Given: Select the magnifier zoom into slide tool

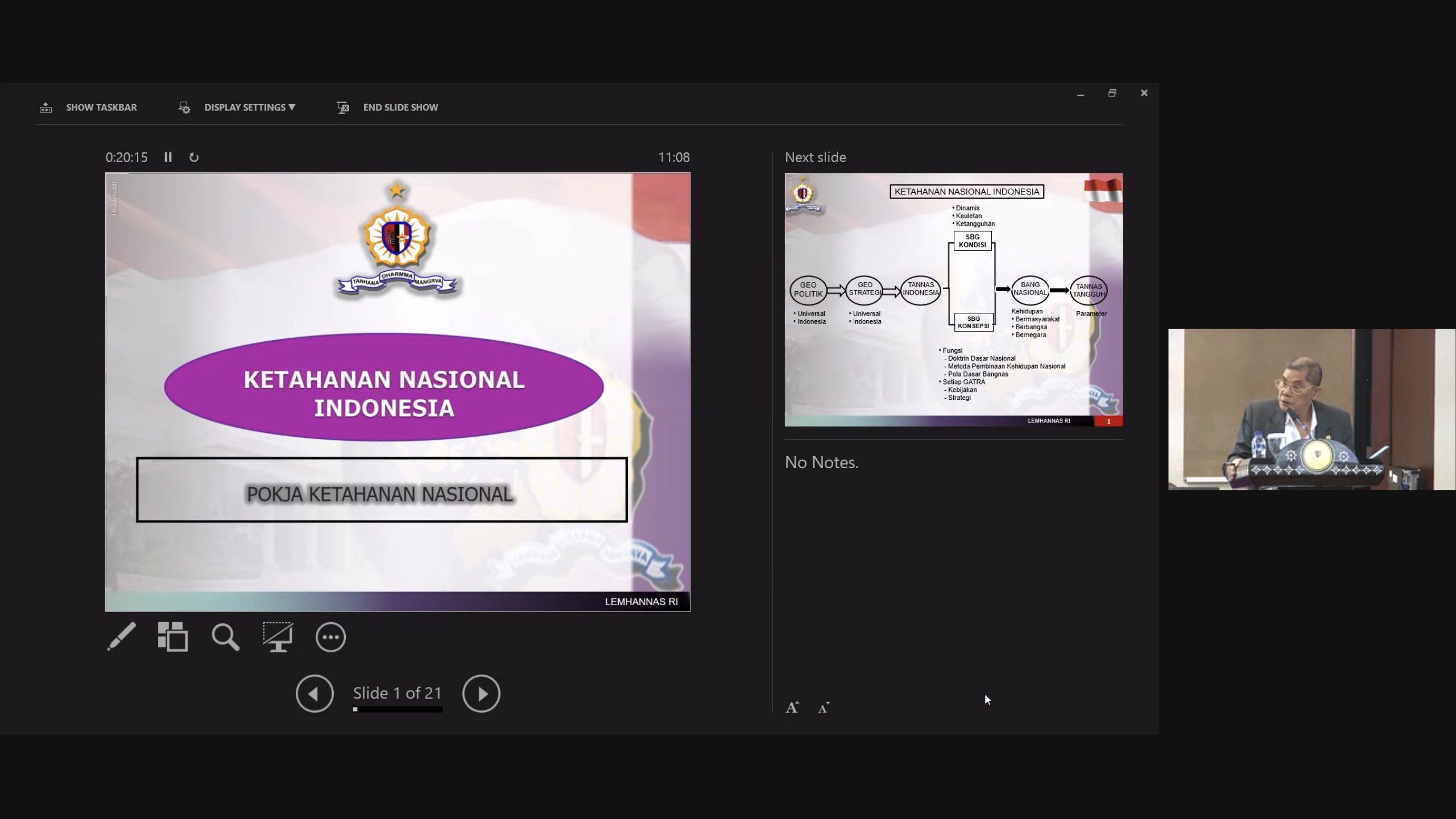Looking at the screenshot, I should point(225,636).
